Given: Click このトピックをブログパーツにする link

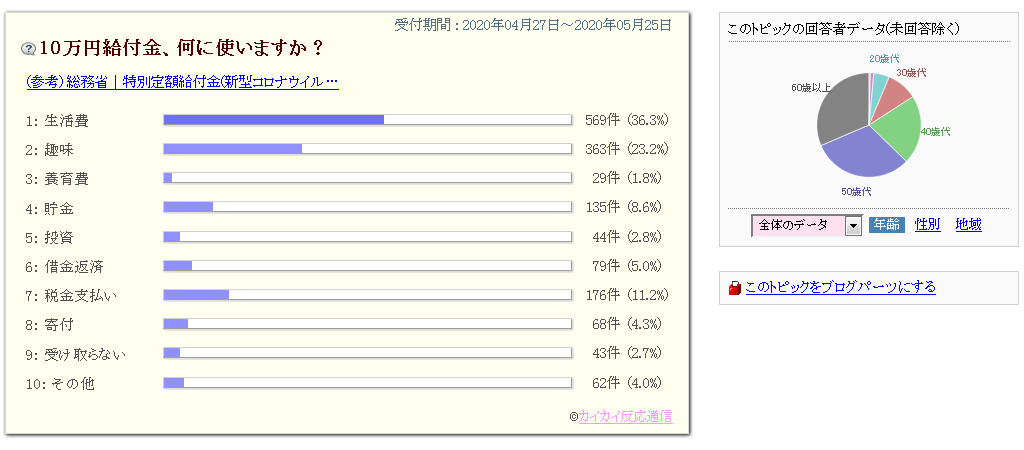Looking at the screenshot, I should 840,287.
